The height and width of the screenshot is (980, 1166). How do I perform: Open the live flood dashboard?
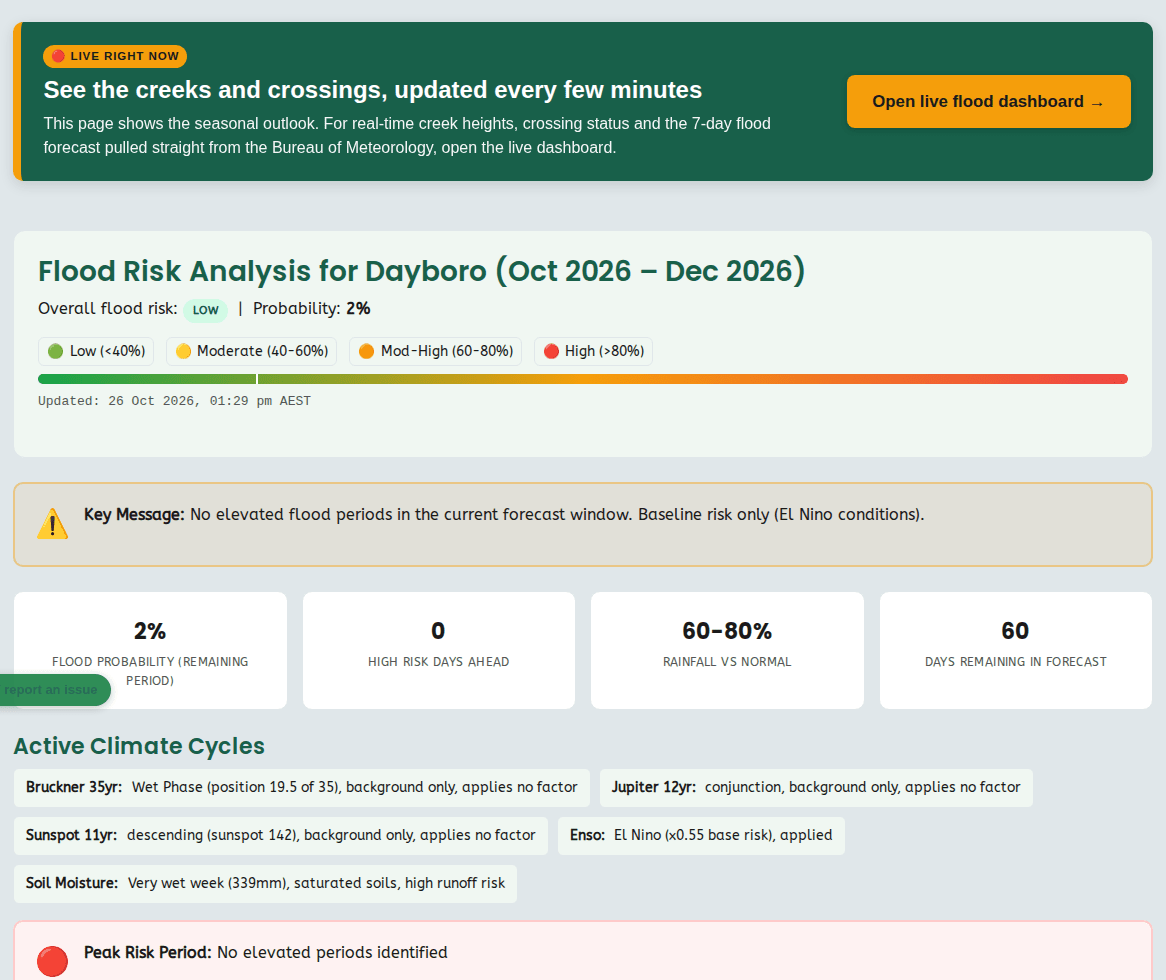(x=988, y=101)
